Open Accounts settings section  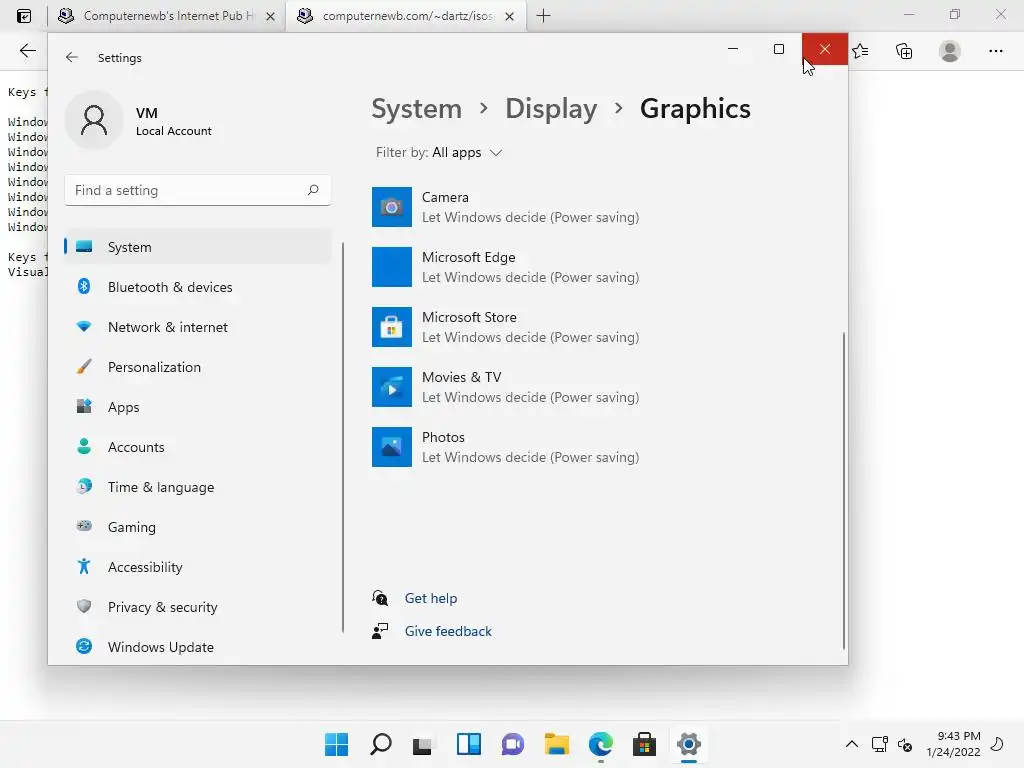198,447
